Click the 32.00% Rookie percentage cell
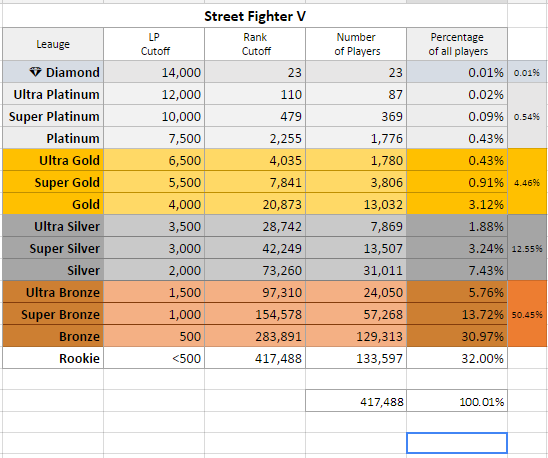 [x=457, y=358]
